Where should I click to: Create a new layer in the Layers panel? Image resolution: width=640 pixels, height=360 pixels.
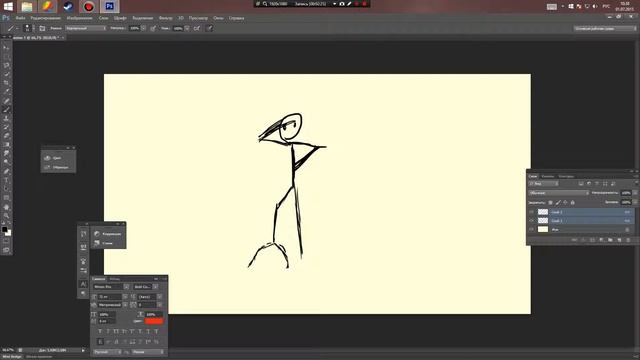coord(619,240)
